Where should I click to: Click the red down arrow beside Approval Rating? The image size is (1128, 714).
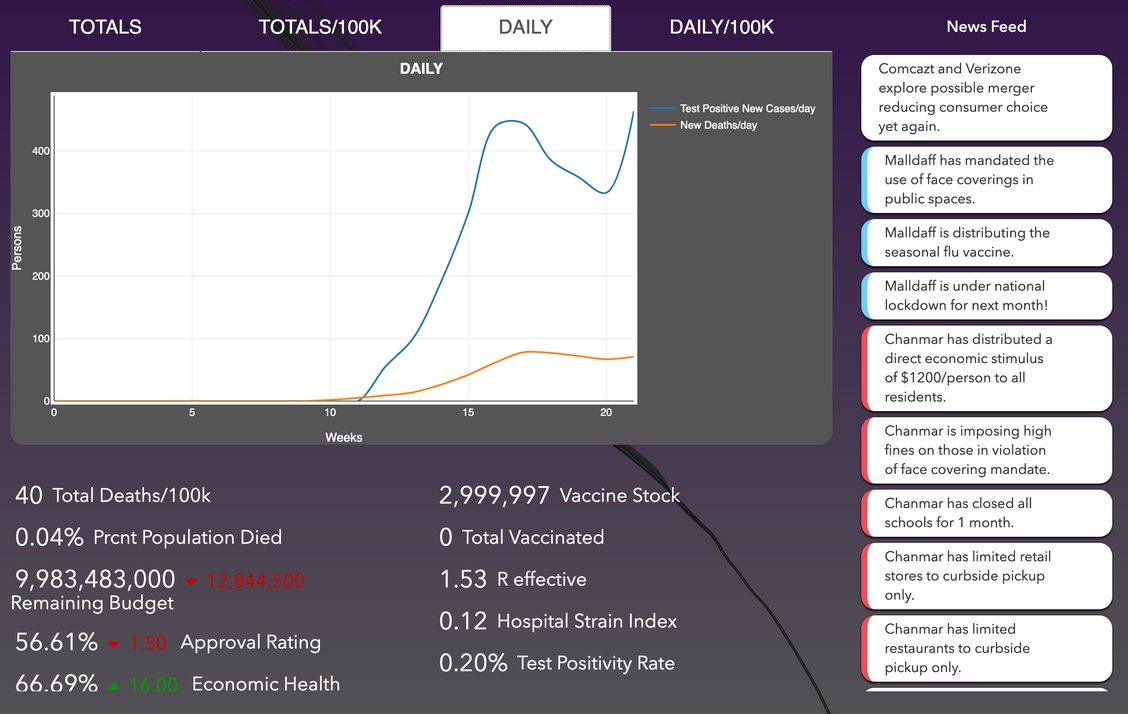[x=113, y=644]
